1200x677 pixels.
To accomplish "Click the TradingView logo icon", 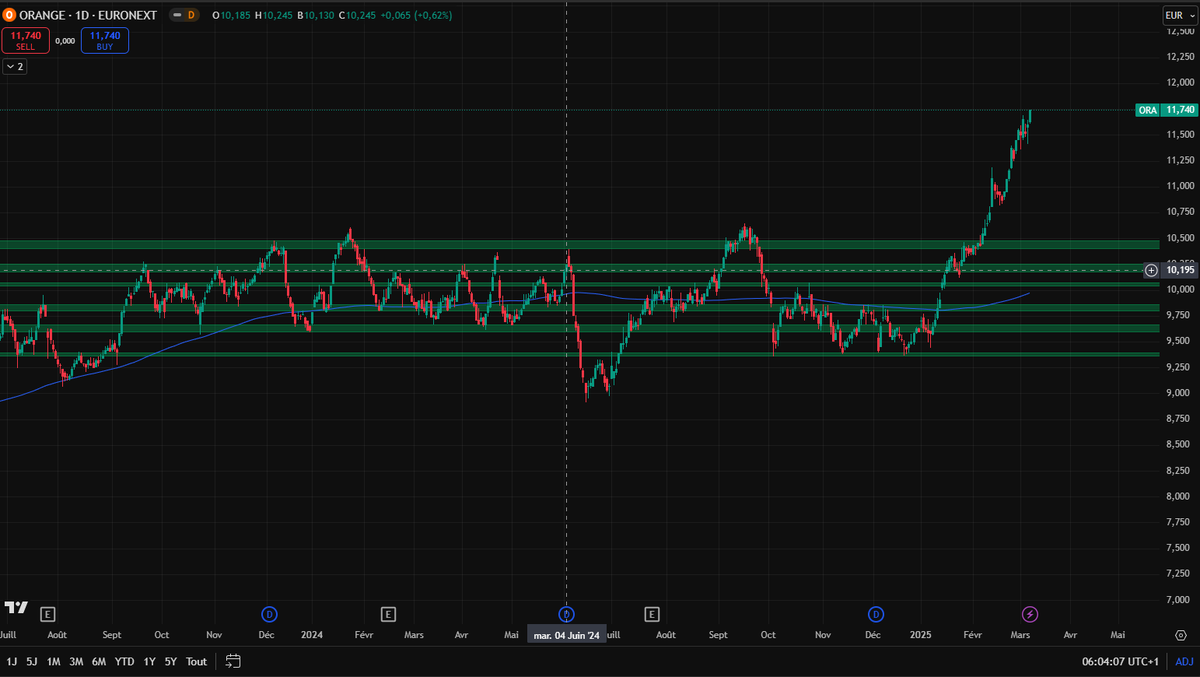I will pyautogui.click(x=16, y=607).
